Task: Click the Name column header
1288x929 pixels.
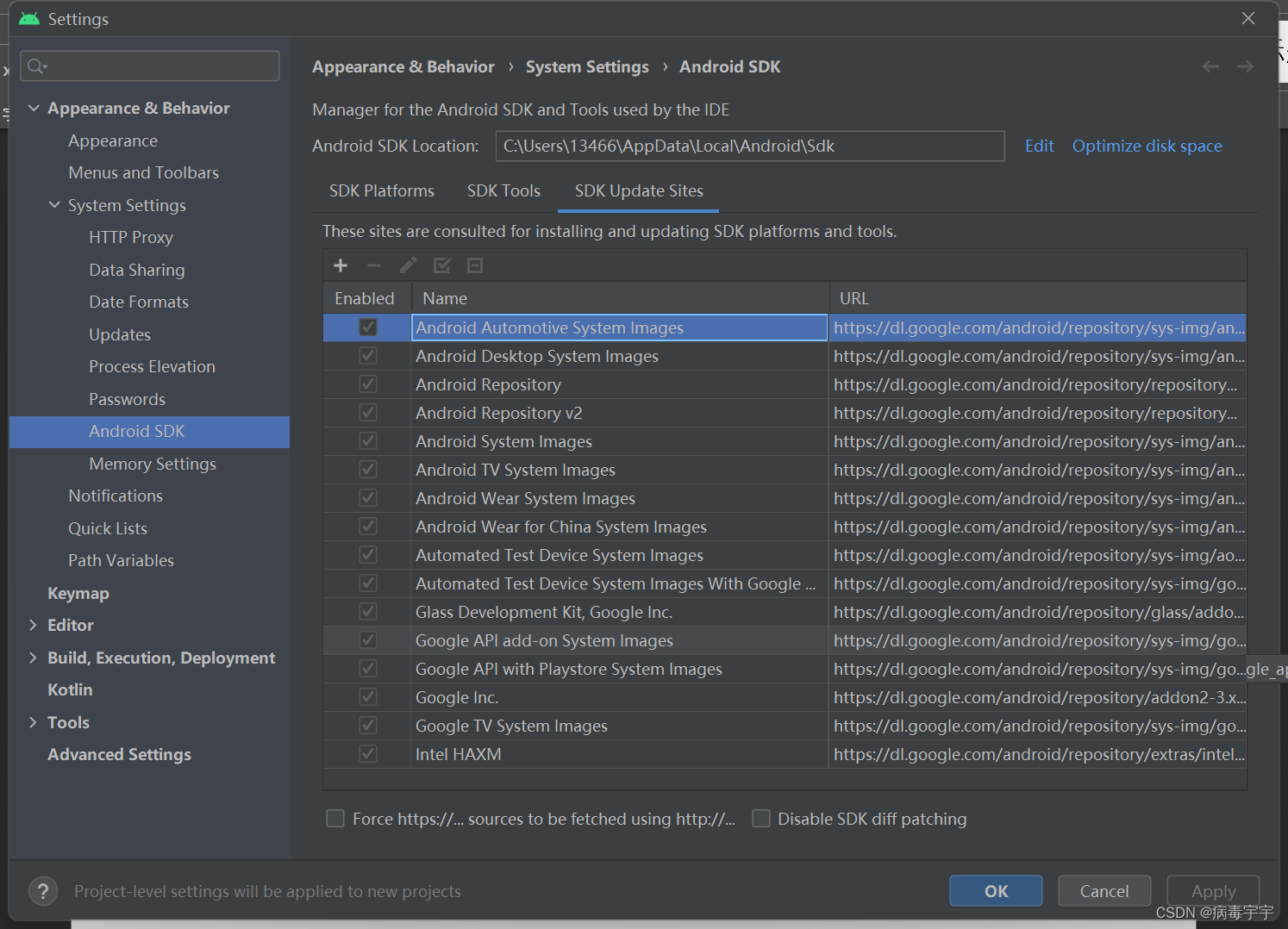Action: coord(620,298)
